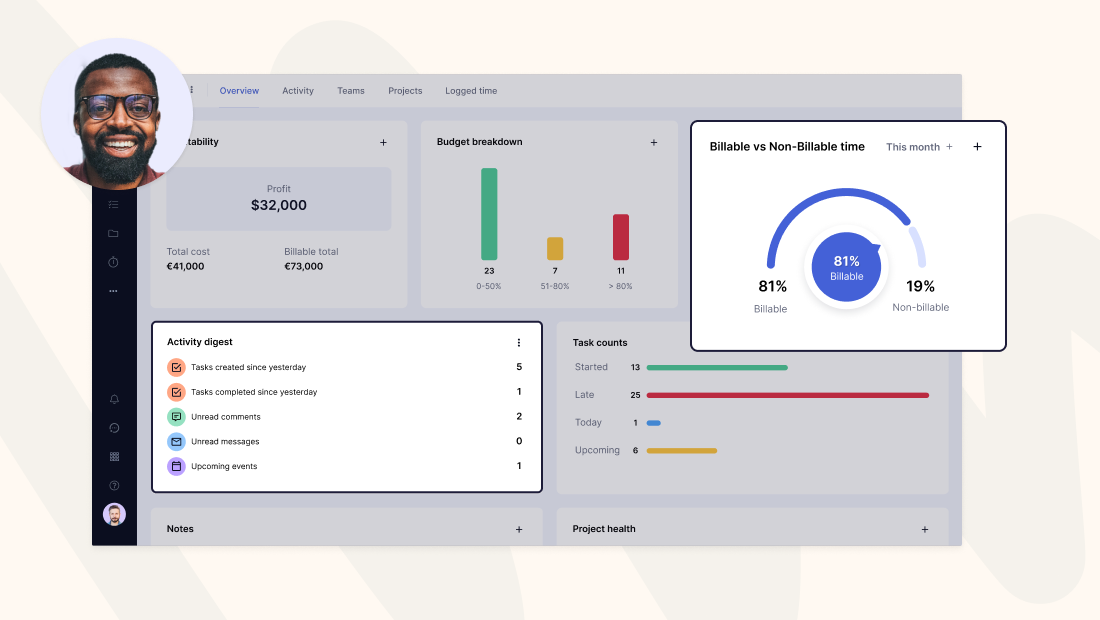
Task: Open the apps grid icon in sidebar
Action: pyautogui.click(x=113, y=456)
